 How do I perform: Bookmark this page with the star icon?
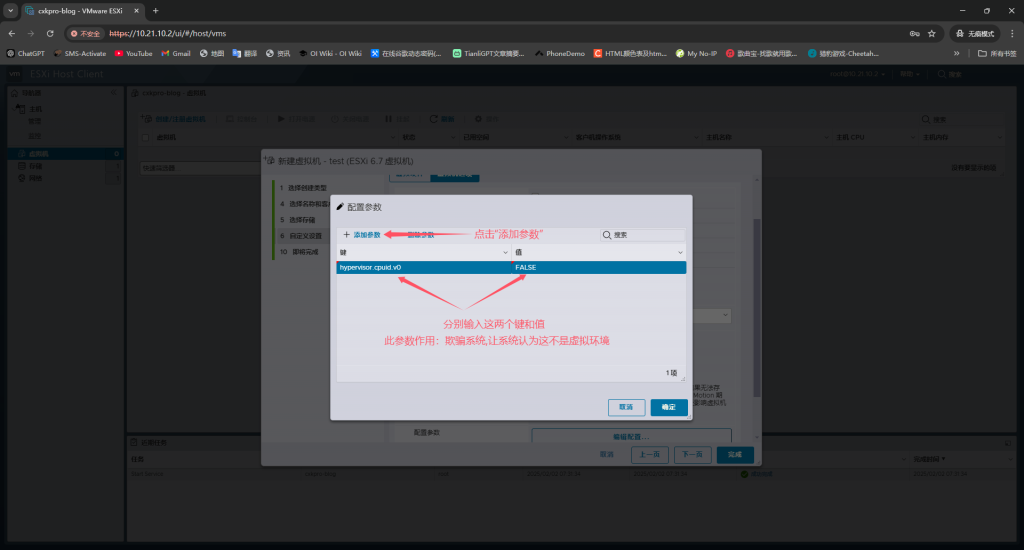[932, 33]
